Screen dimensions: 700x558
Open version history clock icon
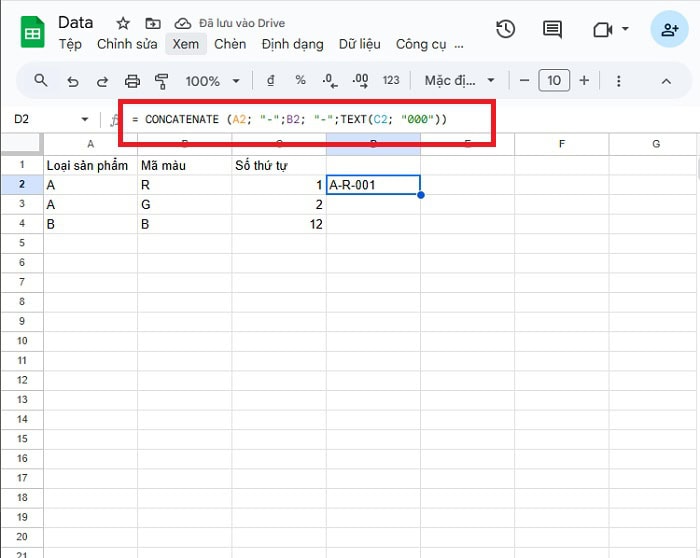point(506,29)
